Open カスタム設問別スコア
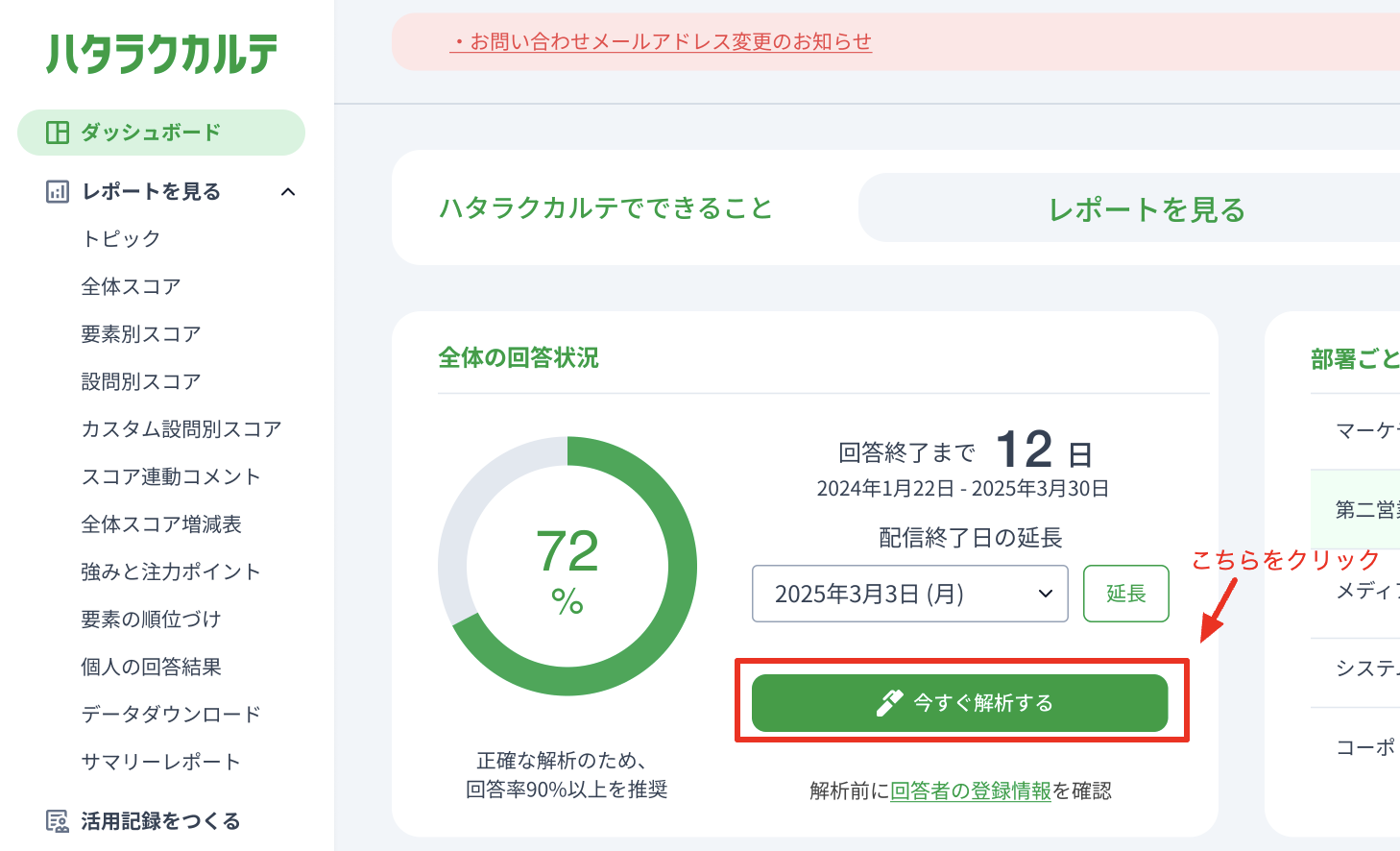 [x=181, y=429]
